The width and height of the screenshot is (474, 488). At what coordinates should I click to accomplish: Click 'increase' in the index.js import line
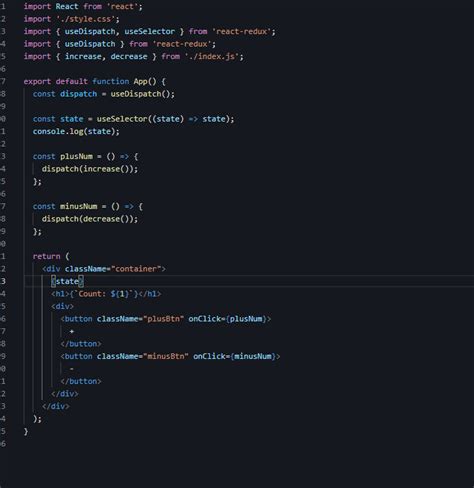pyautogui.click(x=83, y=56)
